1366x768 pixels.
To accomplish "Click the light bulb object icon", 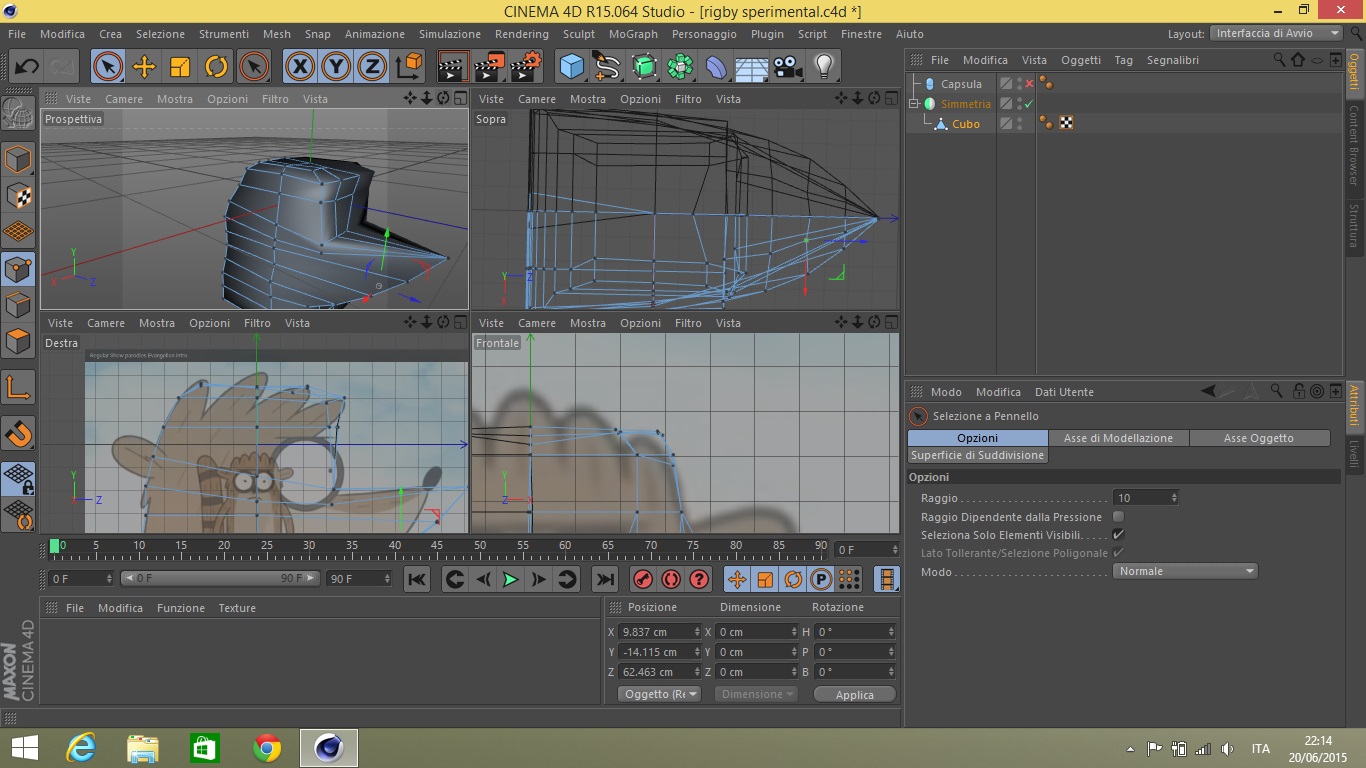I will 823,67.
